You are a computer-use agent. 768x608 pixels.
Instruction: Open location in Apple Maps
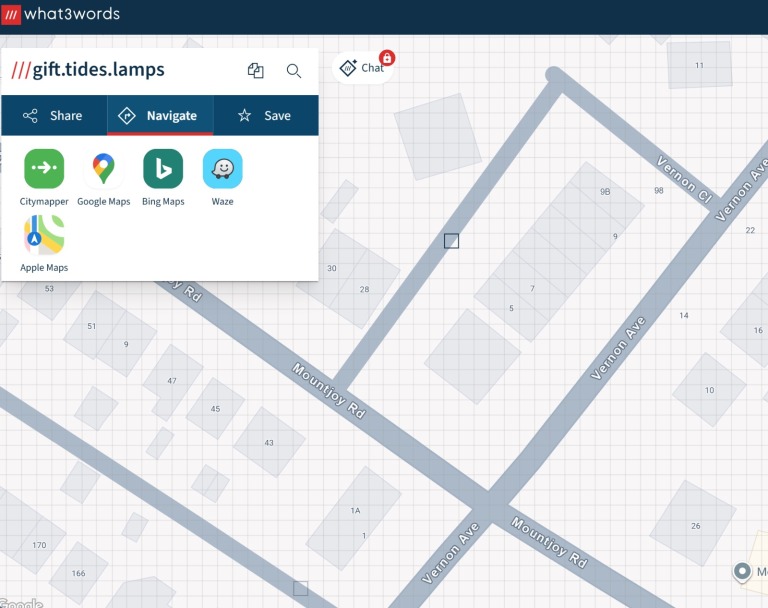44,236
